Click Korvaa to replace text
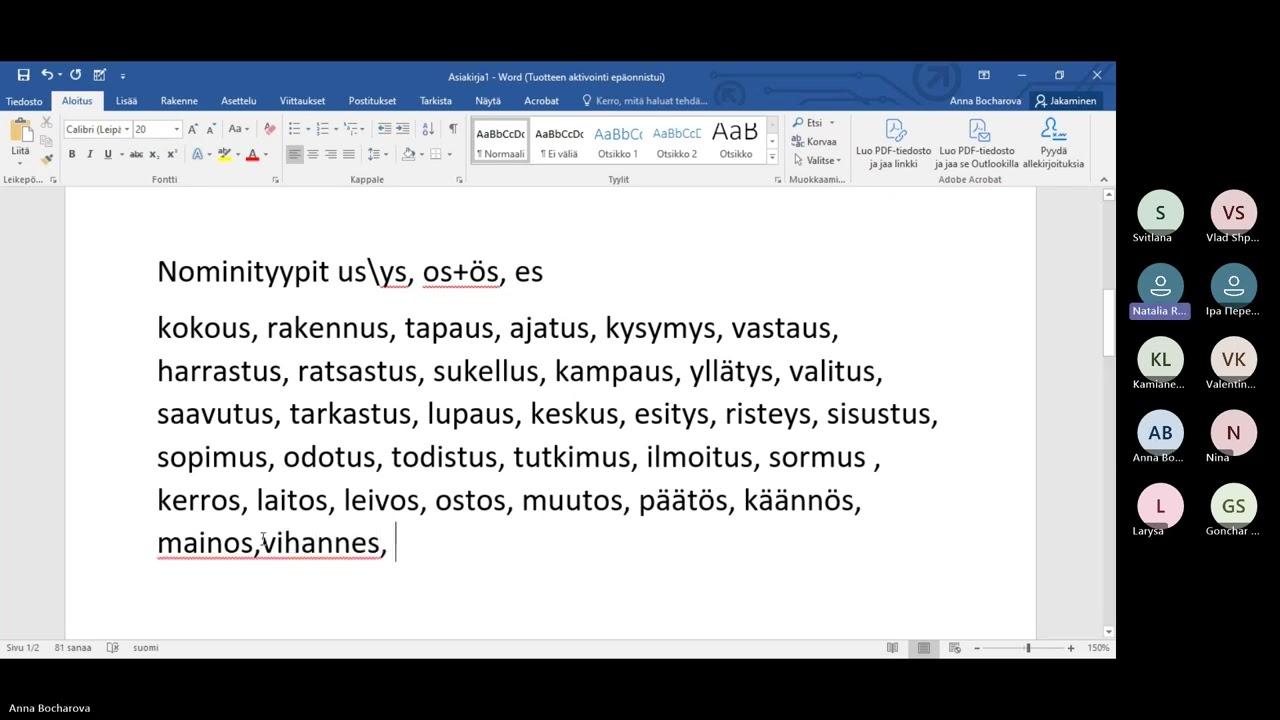Image resolution: width=1280 pixels, height=720 pixels. coord(815,142)
